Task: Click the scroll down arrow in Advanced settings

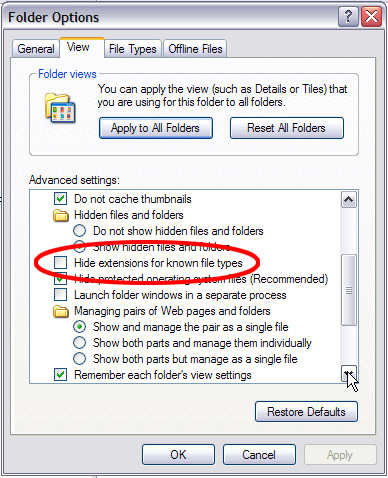Action: [349, 374]
